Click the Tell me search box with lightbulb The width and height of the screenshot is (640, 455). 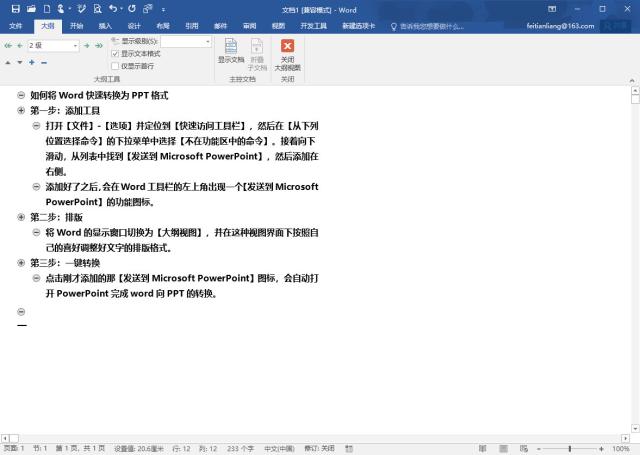[x=427, y=27]
